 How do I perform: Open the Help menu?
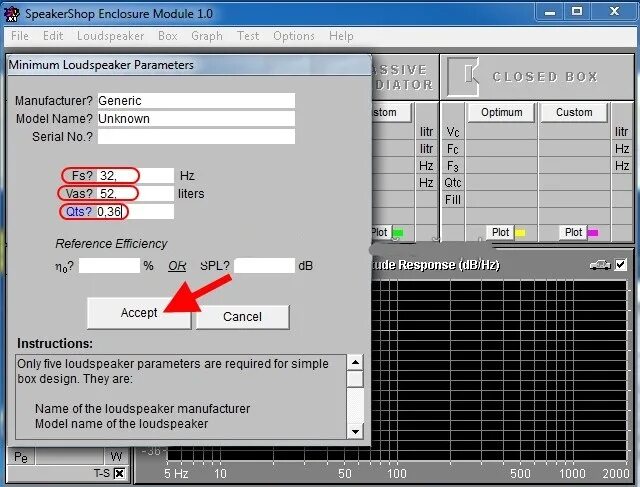click(x=341, y=36)
